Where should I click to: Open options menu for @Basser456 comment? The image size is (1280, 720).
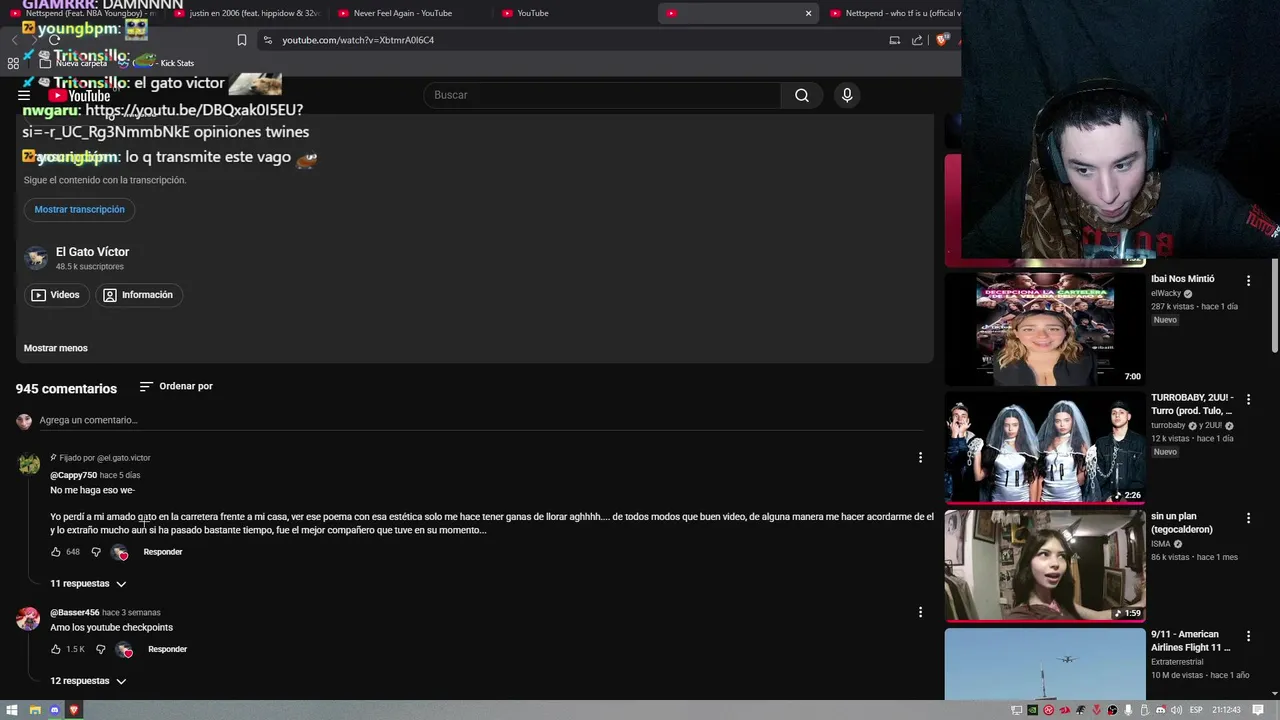coord(920,612)
